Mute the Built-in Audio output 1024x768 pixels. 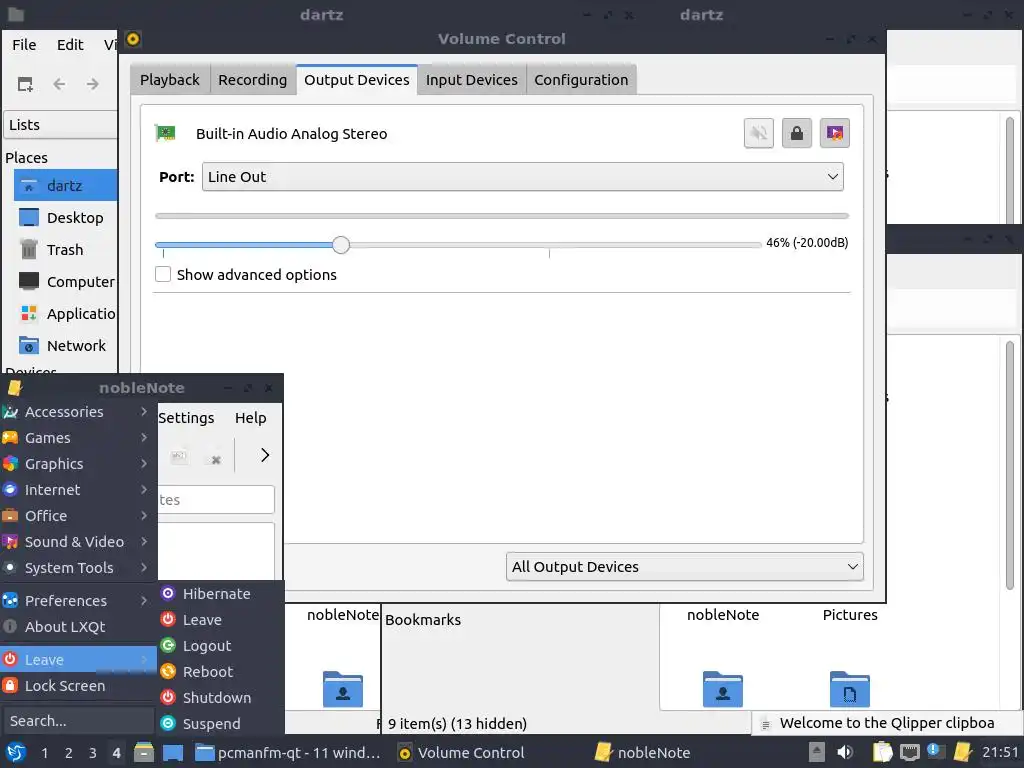[758, 133]
